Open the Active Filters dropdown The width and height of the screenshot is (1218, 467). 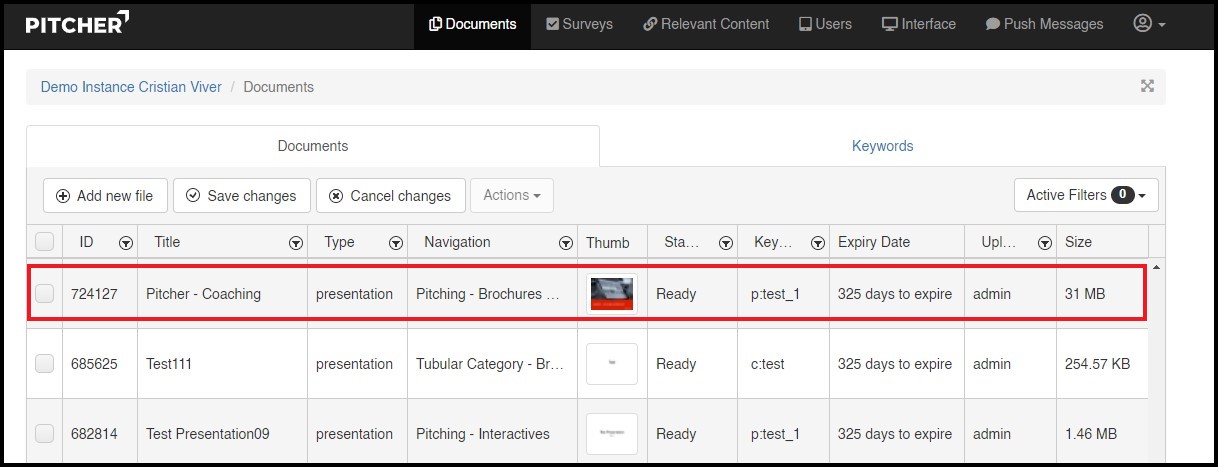(1085, 195)
